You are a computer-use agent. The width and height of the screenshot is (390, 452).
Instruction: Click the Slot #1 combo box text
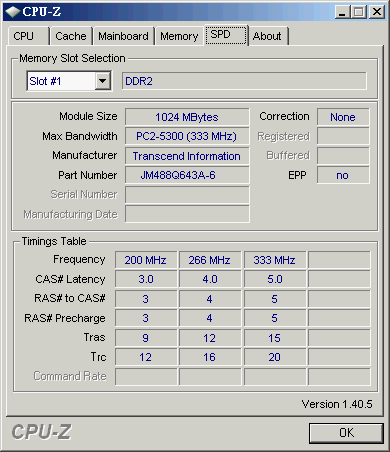(x=45, y=81)
